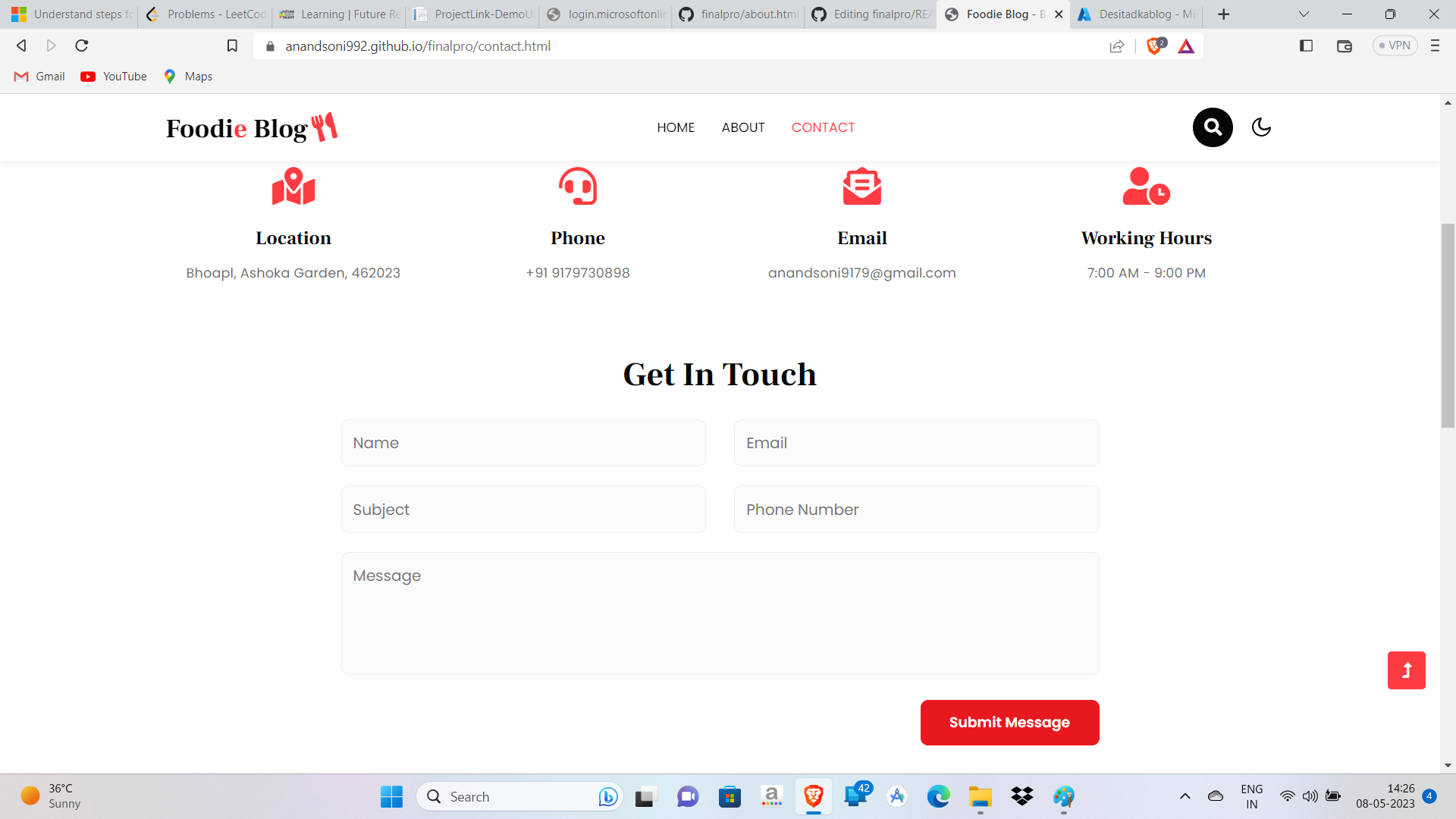Image resolution: width=1456 pixels, height=819 pixels.
Task: Click the Submit Message button
Action: pyautogui.click(x=1009, y=722)
